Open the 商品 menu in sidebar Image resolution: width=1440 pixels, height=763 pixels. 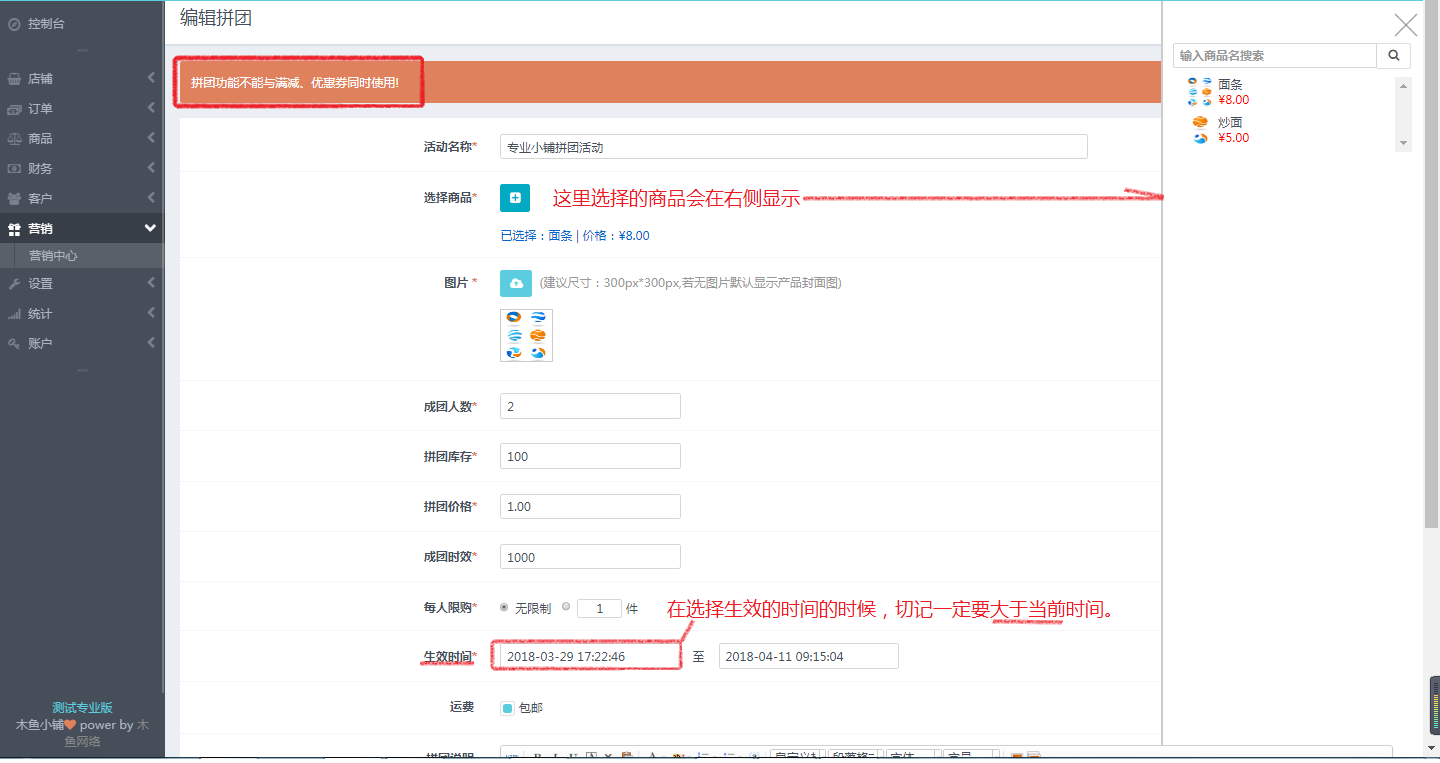82,138
